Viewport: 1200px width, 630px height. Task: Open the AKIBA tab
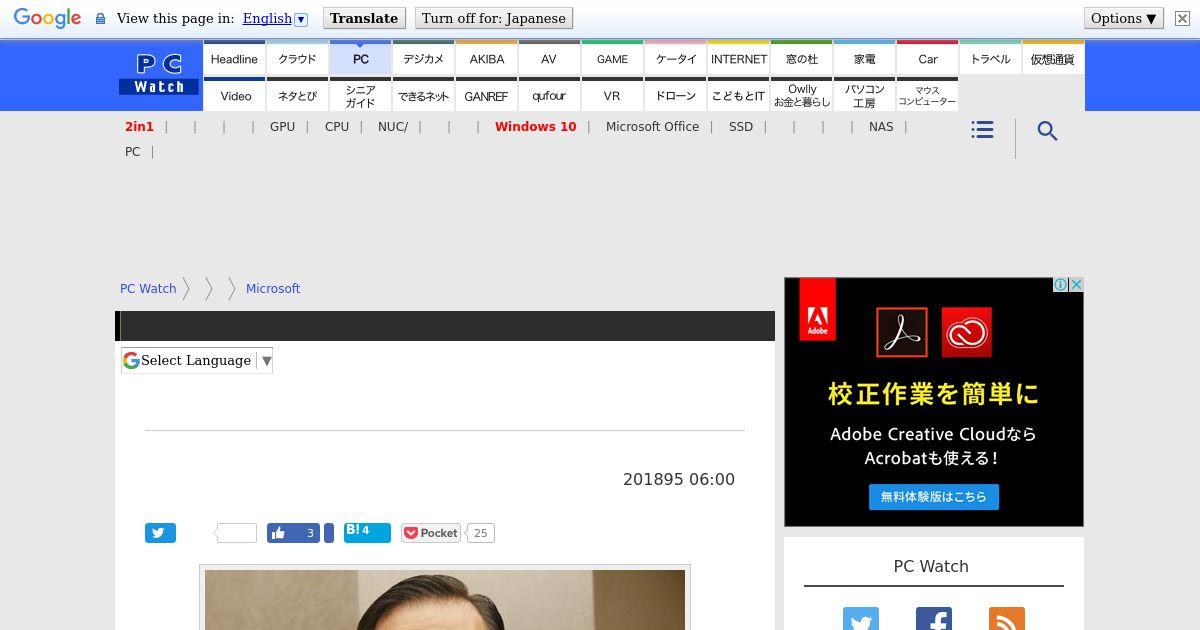point(486,59)
